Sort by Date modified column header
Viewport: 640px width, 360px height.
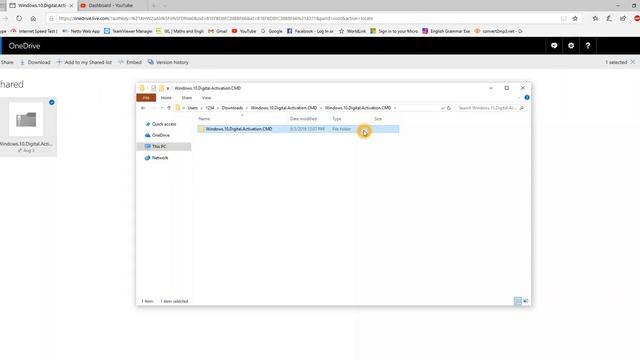(303, 119)
